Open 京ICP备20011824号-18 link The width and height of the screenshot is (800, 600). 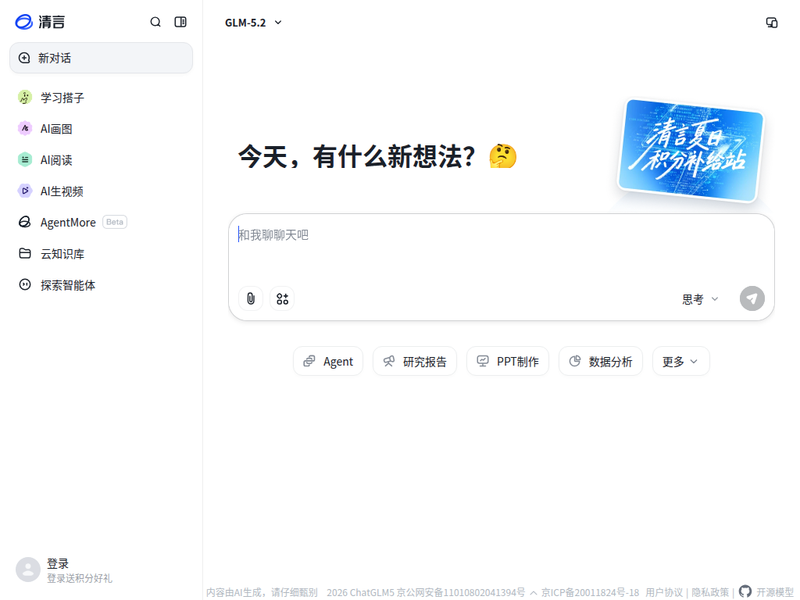[590, 592]
